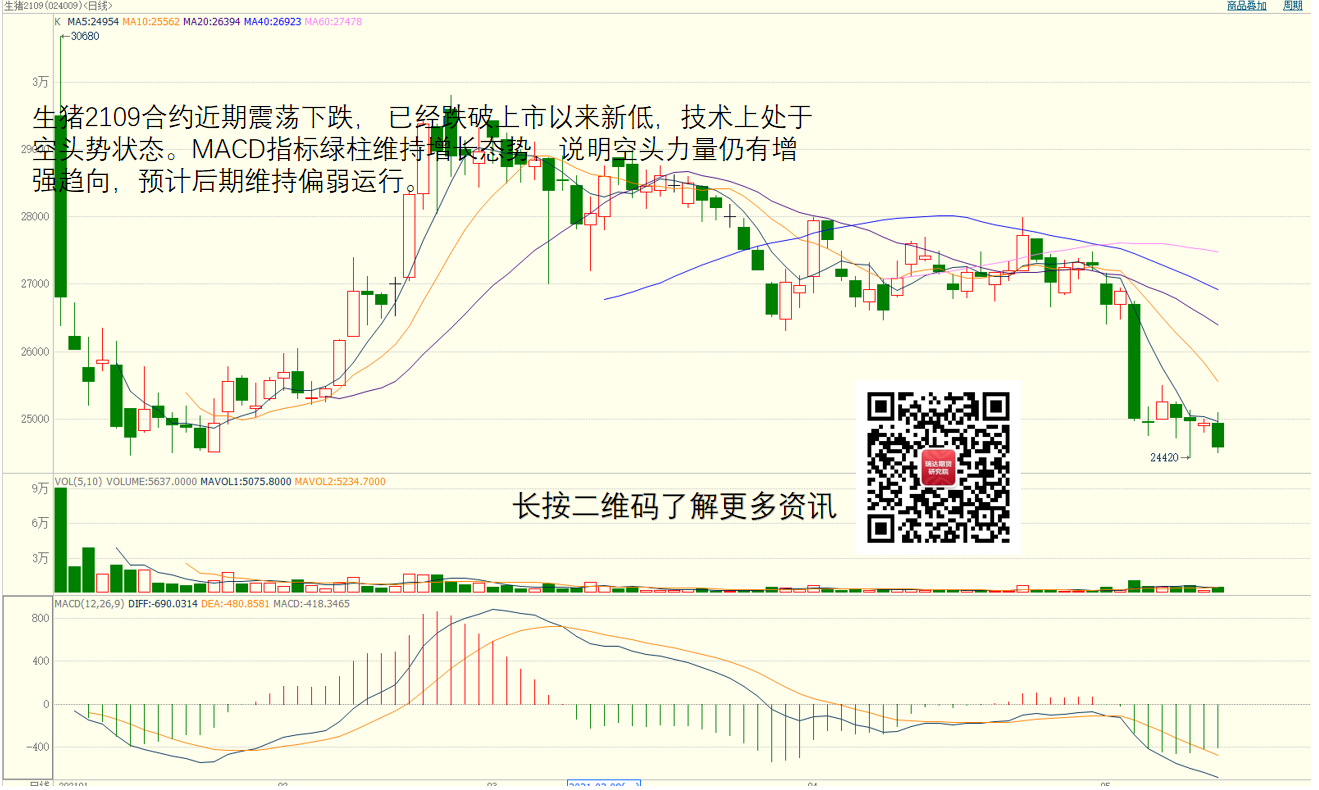Select the MA10:25562 indicator label

(x=151, y=21)
